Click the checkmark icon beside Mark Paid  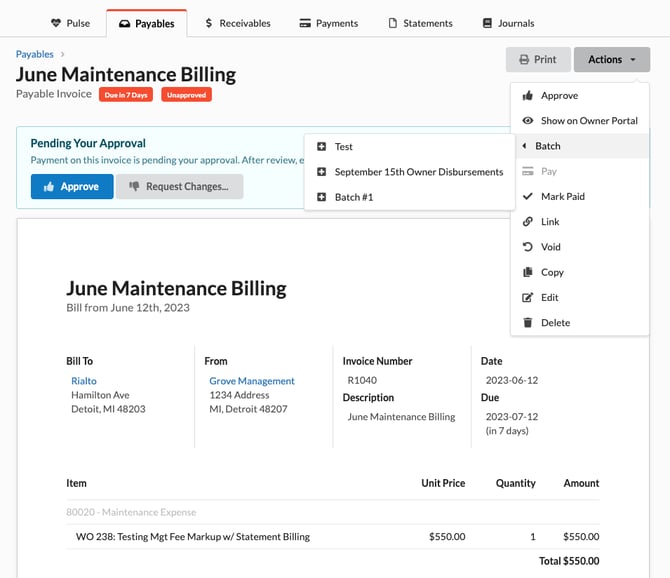coord(528,197)
